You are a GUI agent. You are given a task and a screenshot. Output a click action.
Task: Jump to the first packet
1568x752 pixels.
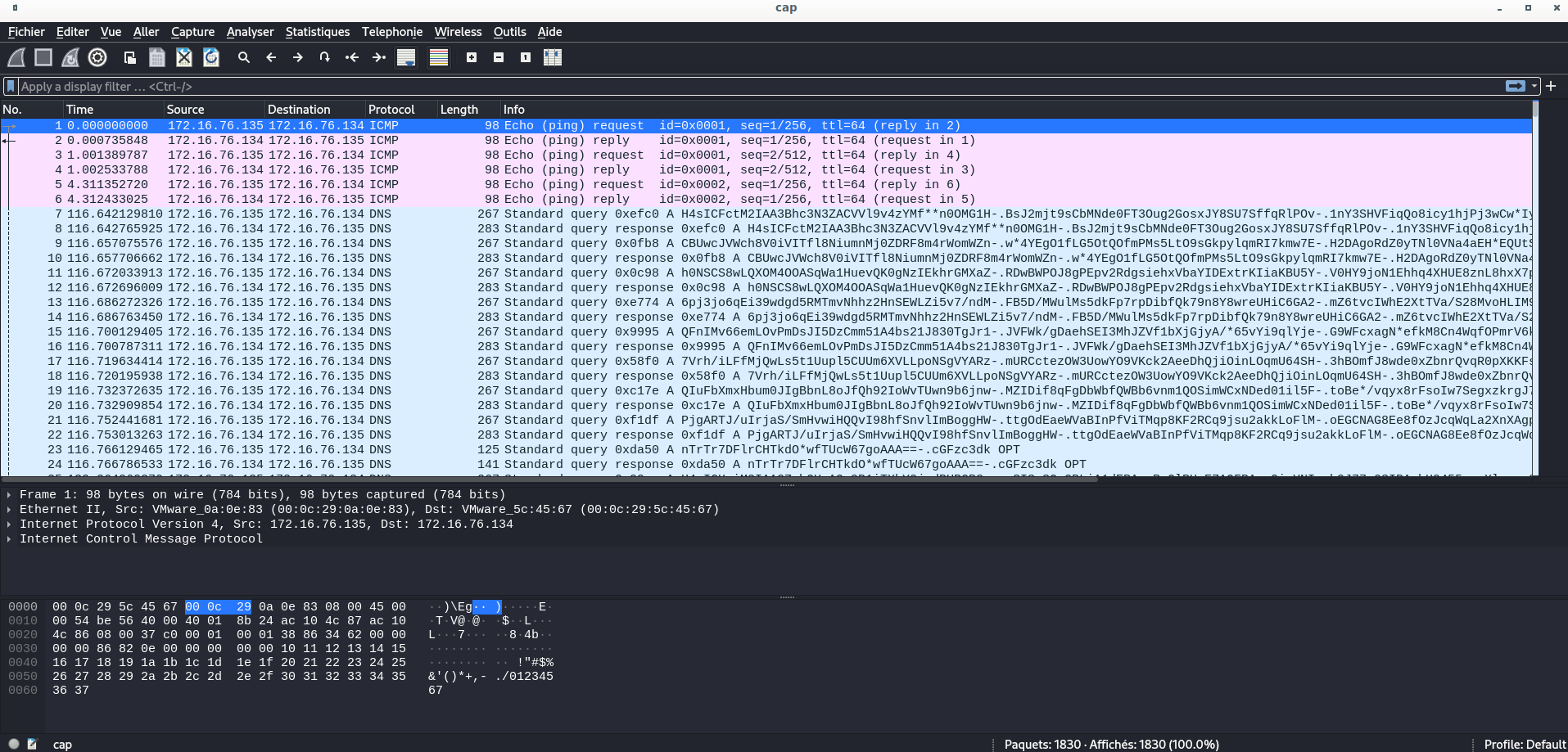coord(352,57)
